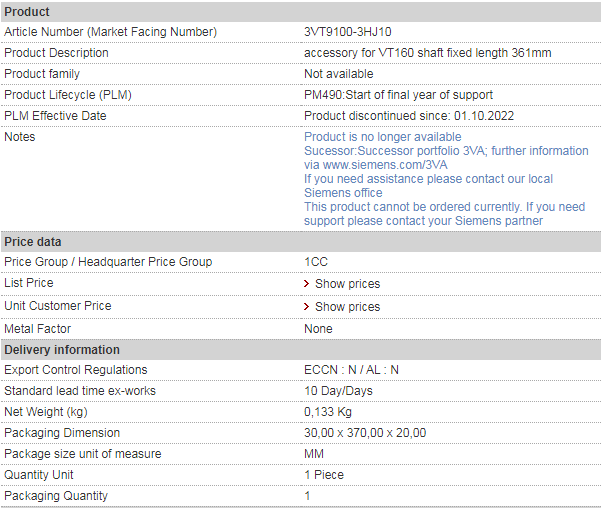Click the 'Article Number (Market Facing Number)' label
The height and width of the screenshot is (508, 603).
coord(110,32)
